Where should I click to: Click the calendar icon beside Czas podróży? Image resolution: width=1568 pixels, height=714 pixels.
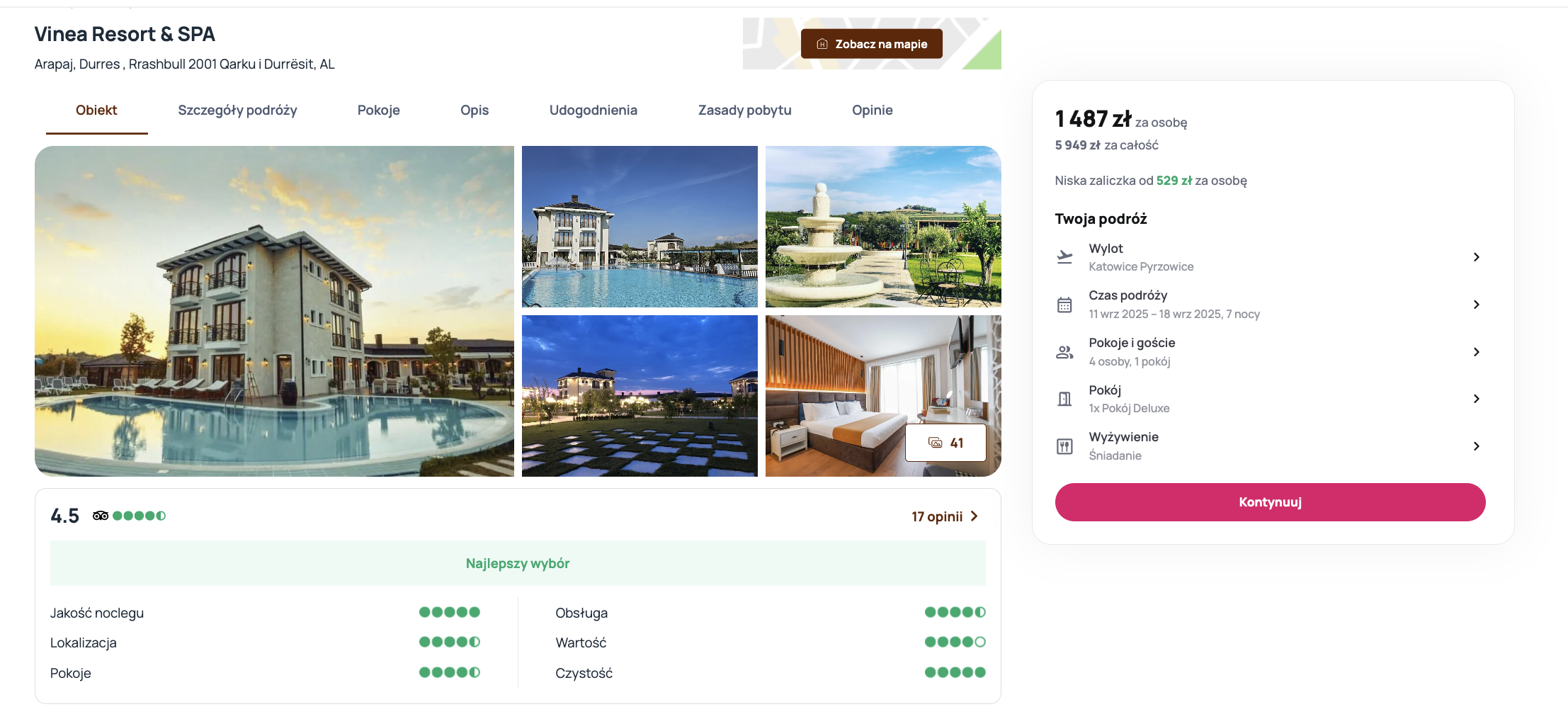pyautogui.click(x=1064, y=305)
